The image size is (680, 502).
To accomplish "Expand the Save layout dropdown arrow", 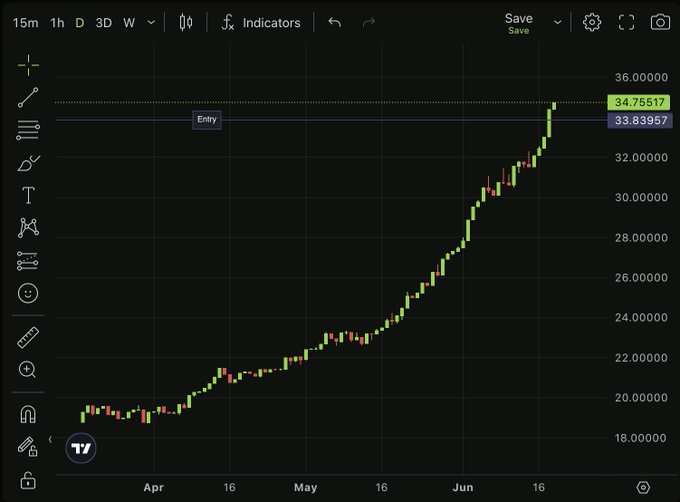I will (x=558, y=22).
